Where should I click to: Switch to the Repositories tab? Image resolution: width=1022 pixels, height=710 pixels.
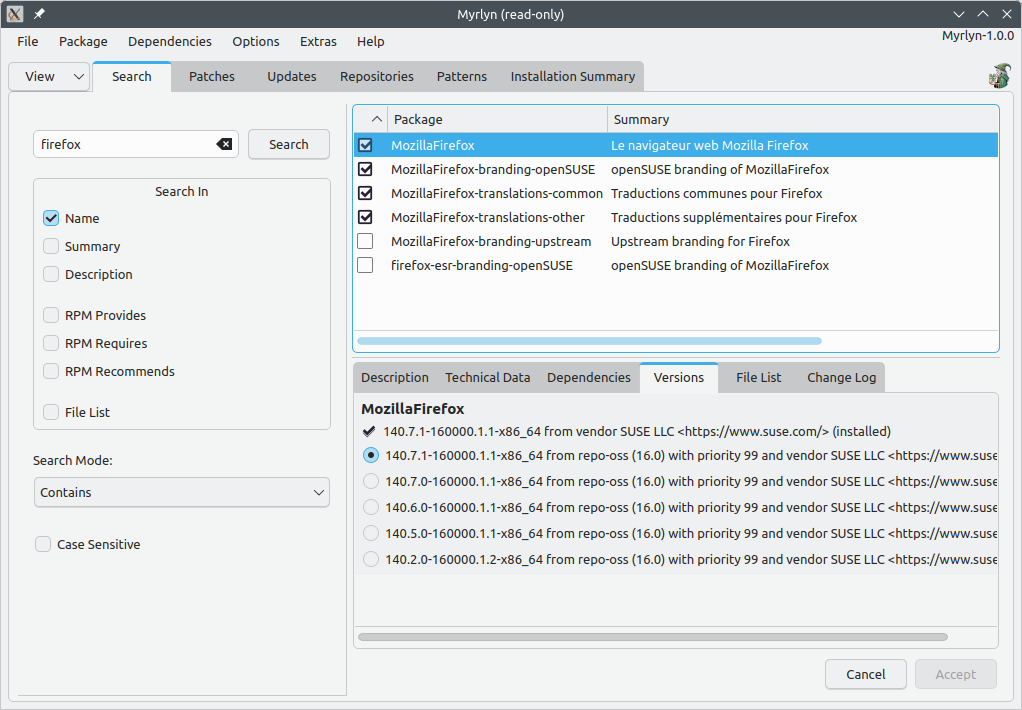(x=376, y=76)
